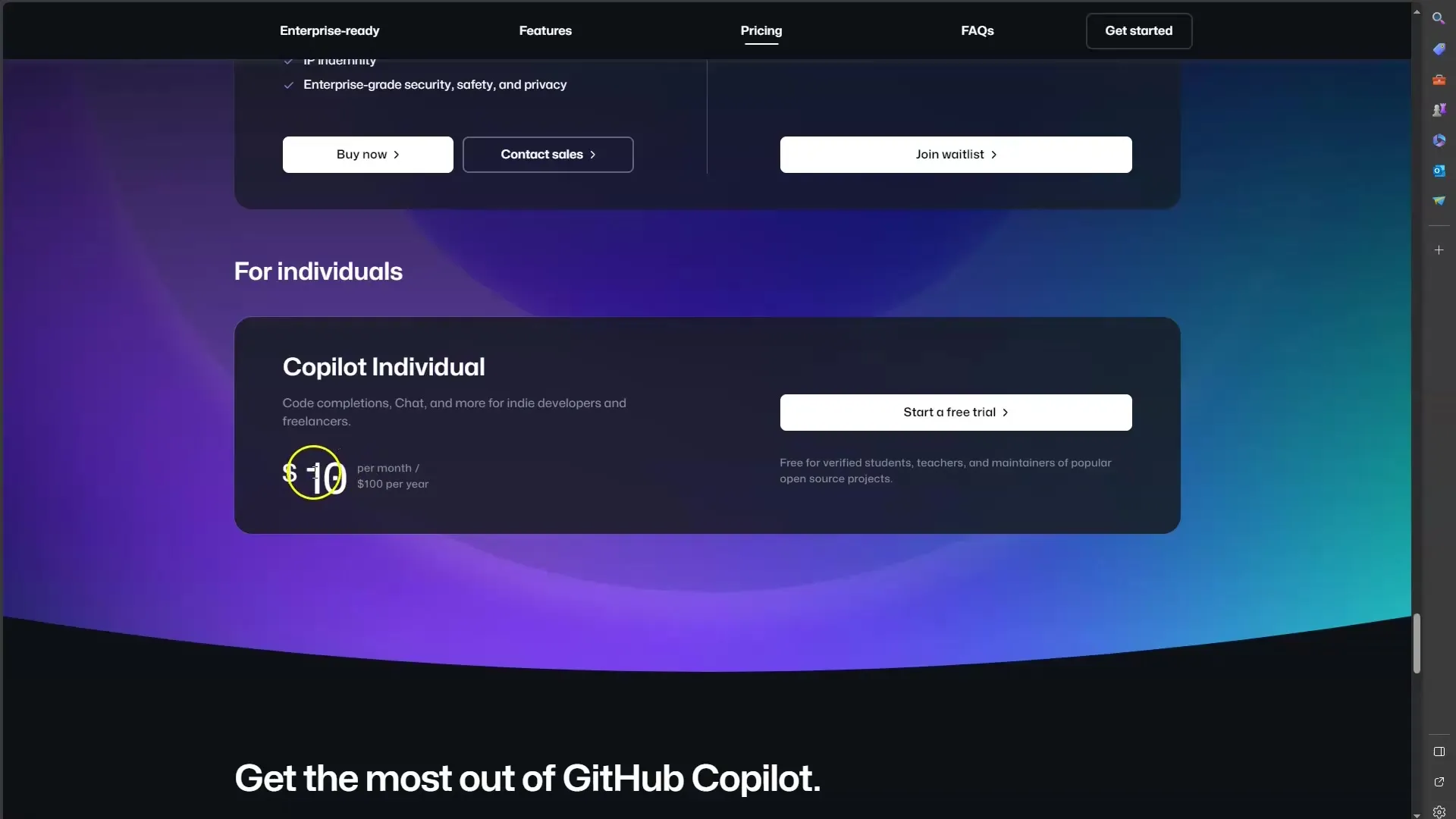Expand the FAQs section dropdown
Screen dimensions: 1456x819
977,30
